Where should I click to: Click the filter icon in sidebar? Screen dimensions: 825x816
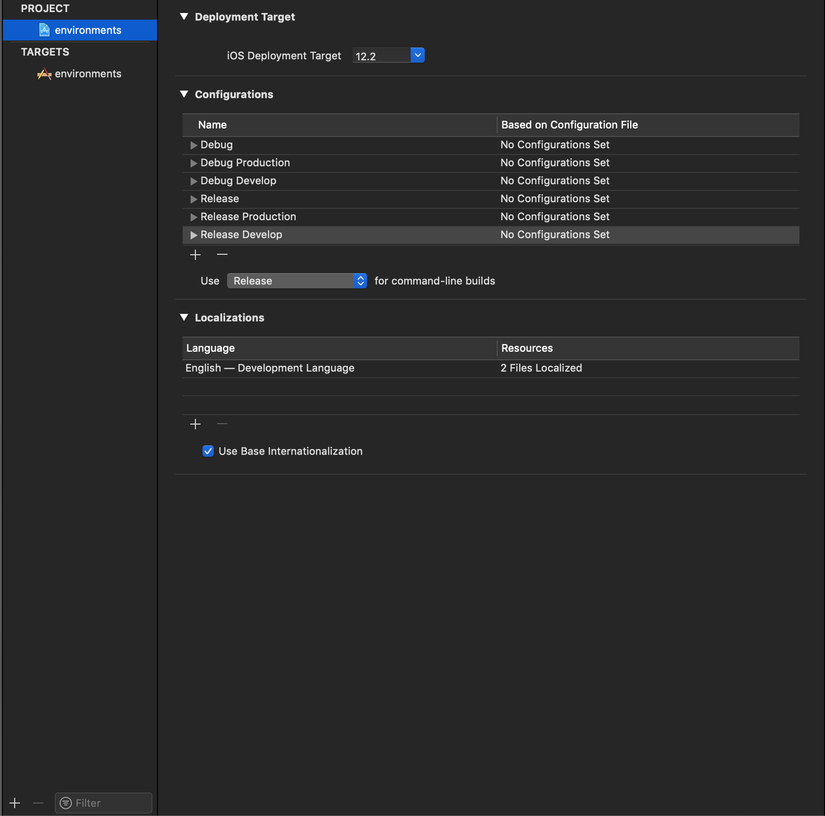click(66, 803)
